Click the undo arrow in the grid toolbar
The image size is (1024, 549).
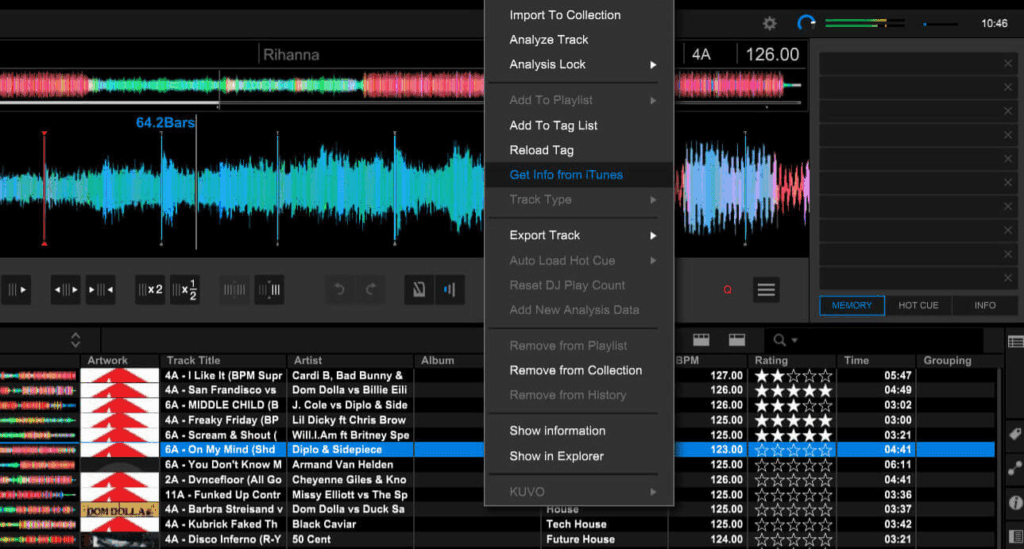pos(339,290)
